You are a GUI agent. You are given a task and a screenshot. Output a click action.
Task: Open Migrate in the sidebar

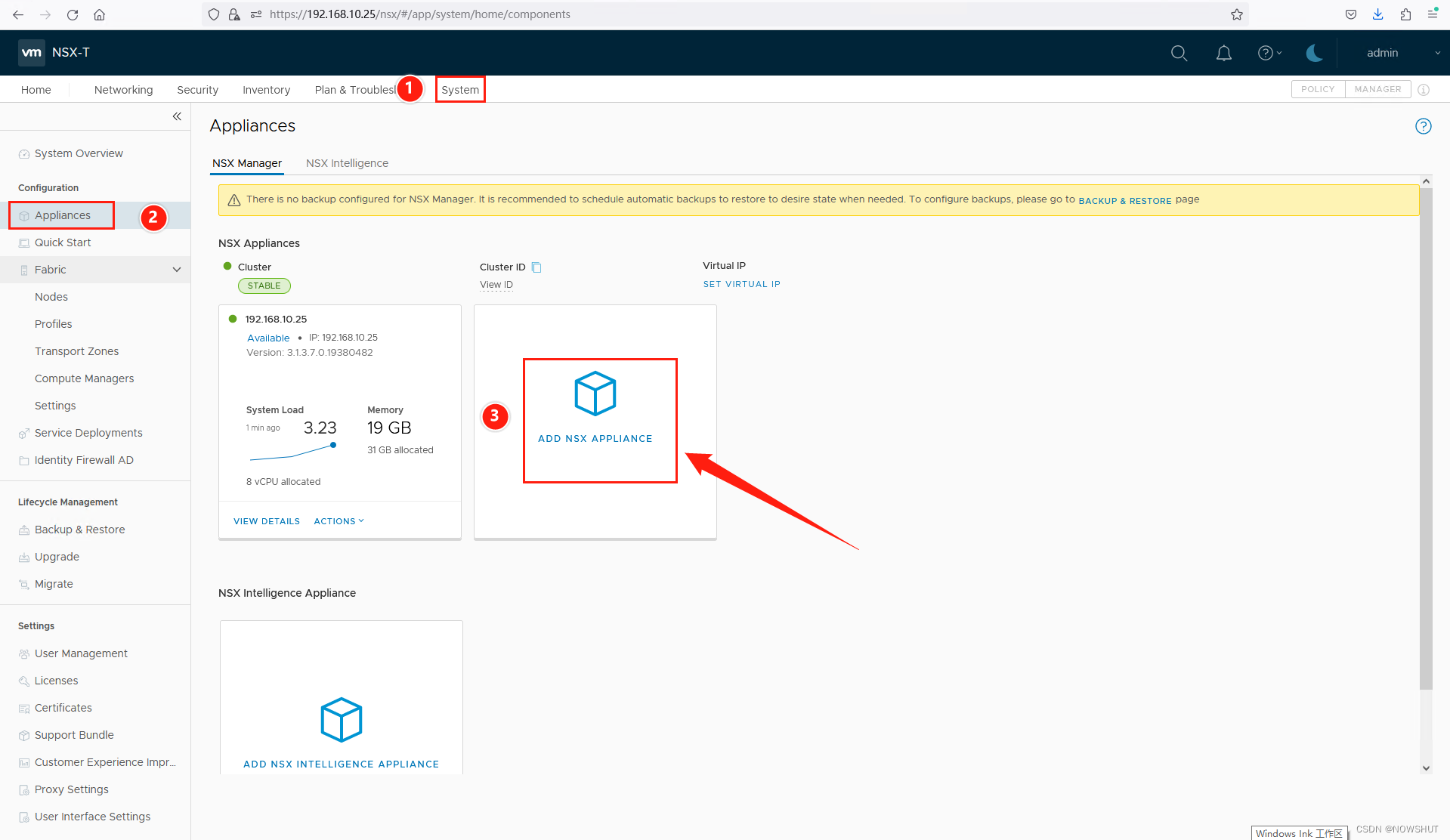(54, 584)
